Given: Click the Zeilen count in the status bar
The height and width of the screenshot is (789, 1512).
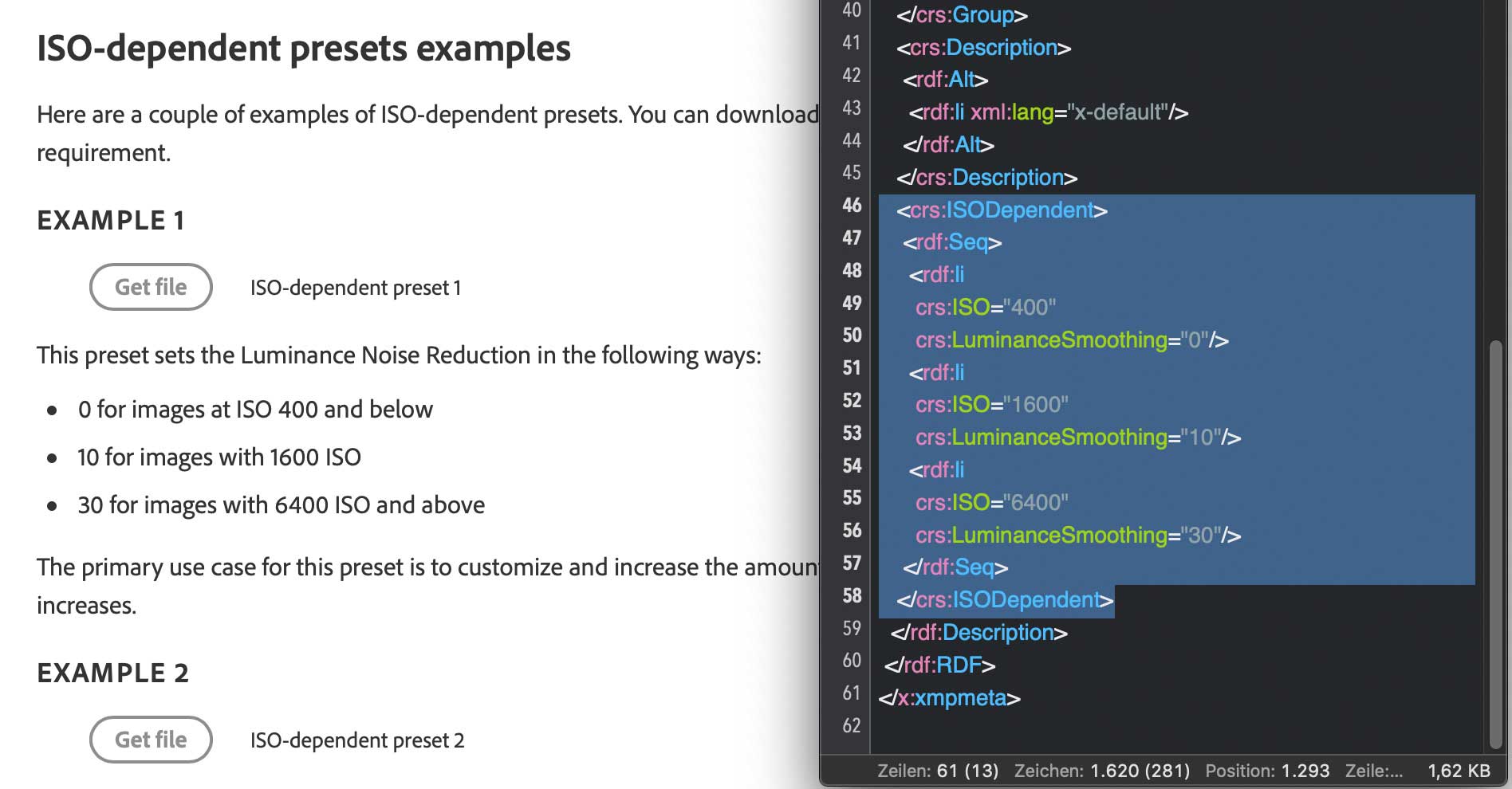Looking at the screenshot, I should tap(938, 771).
